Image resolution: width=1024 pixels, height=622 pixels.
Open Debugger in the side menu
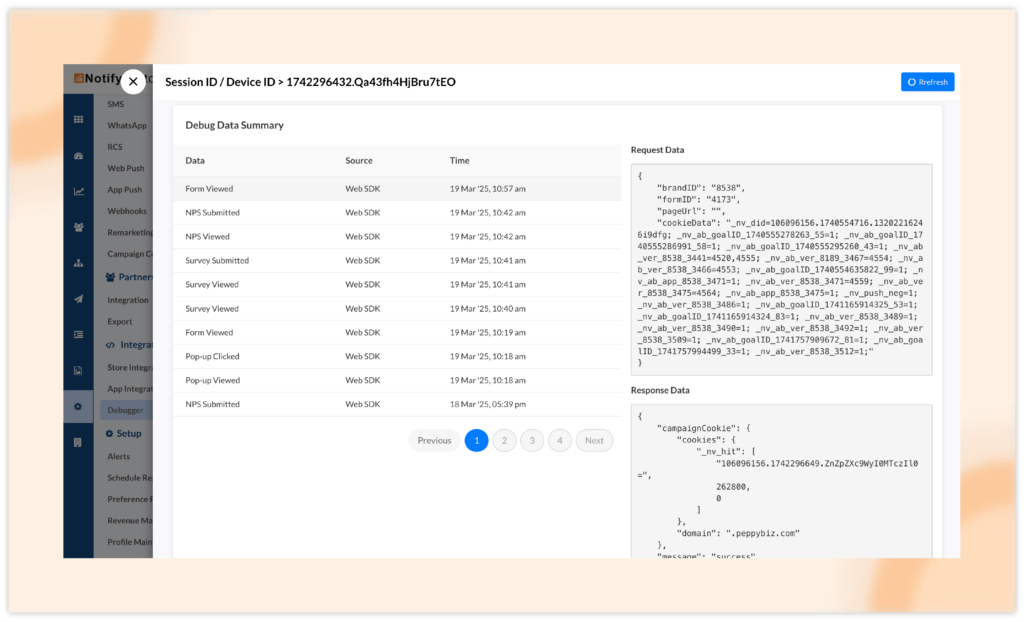[125, 410]
